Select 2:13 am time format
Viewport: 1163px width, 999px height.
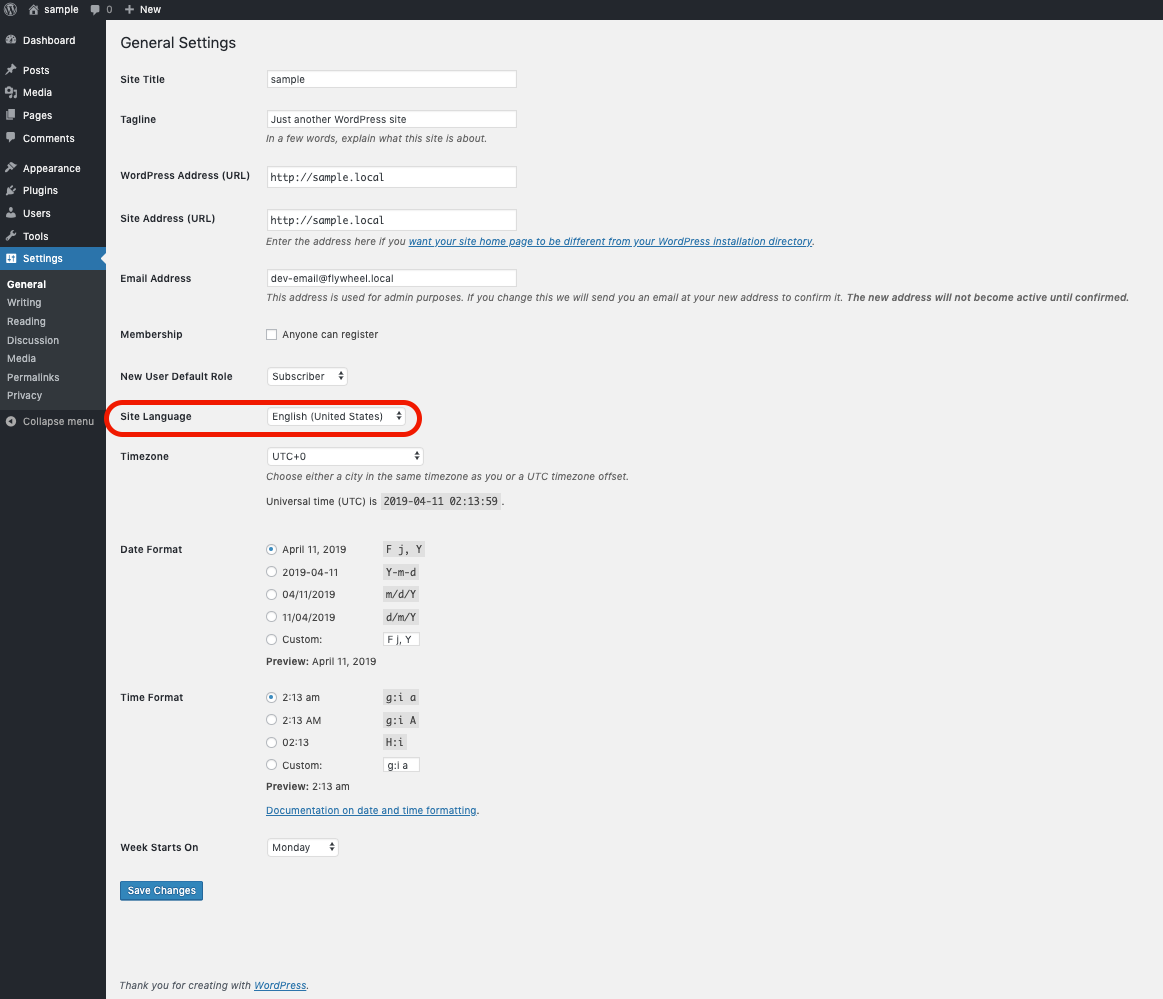click(x=271, y=697)
